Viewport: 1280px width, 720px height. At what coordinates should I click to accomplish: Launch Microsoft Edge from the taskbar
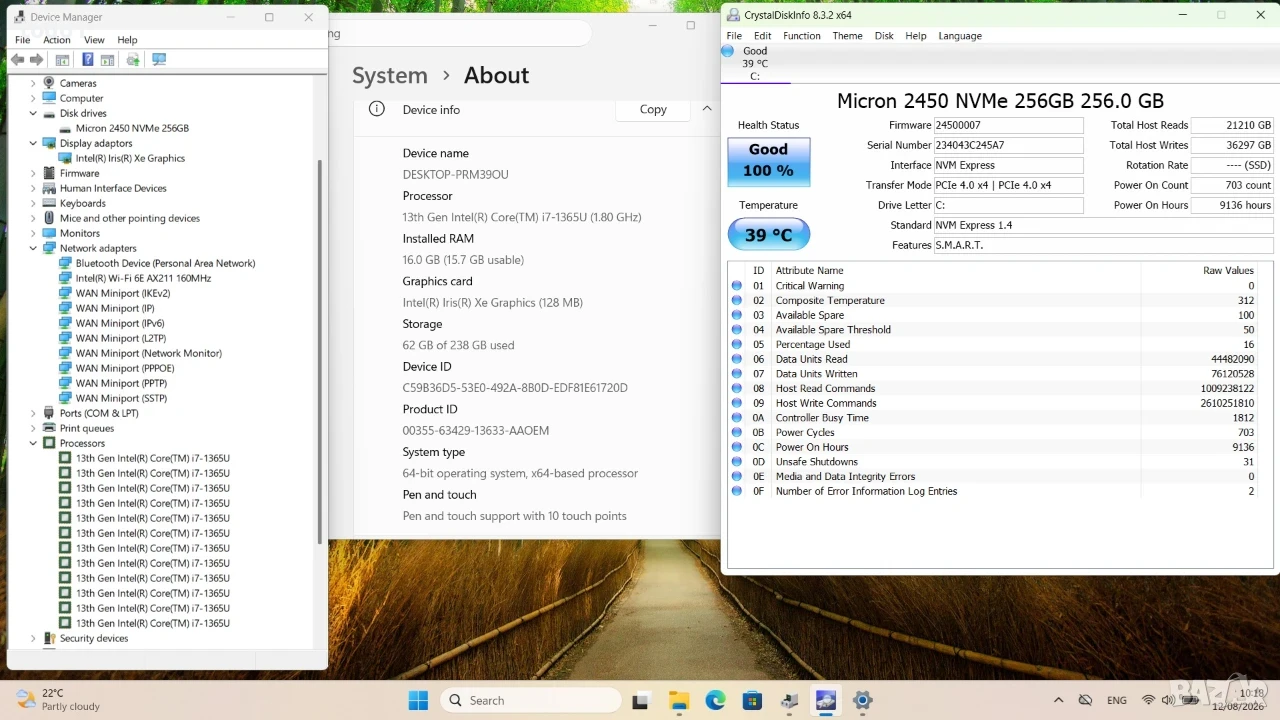click(x=716, y=700)
